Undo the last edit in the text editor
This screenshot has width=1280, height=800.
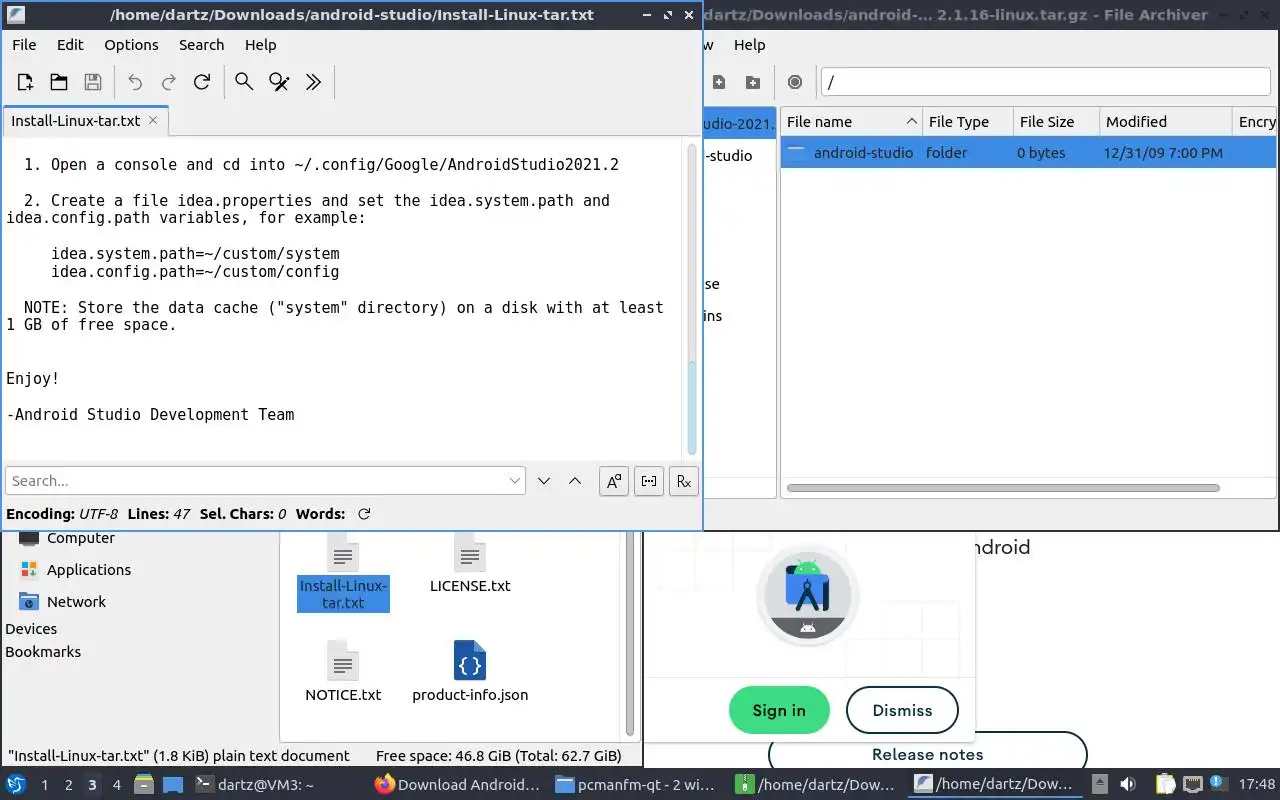pos(135,82)
